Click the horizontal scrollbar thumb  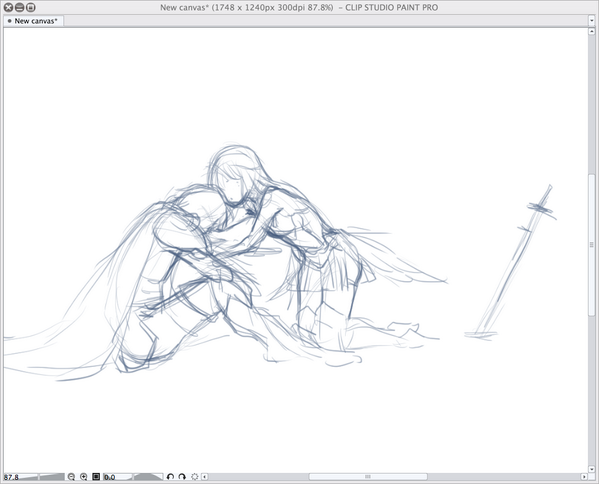368,477
